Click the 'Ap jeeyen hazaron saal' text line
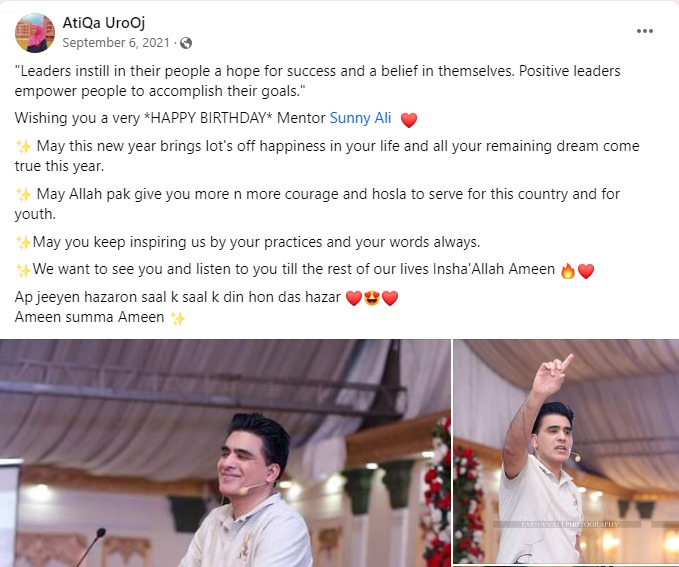Viewport: 679px width, 567px height. pyautogui.click(x=178, y=297)
